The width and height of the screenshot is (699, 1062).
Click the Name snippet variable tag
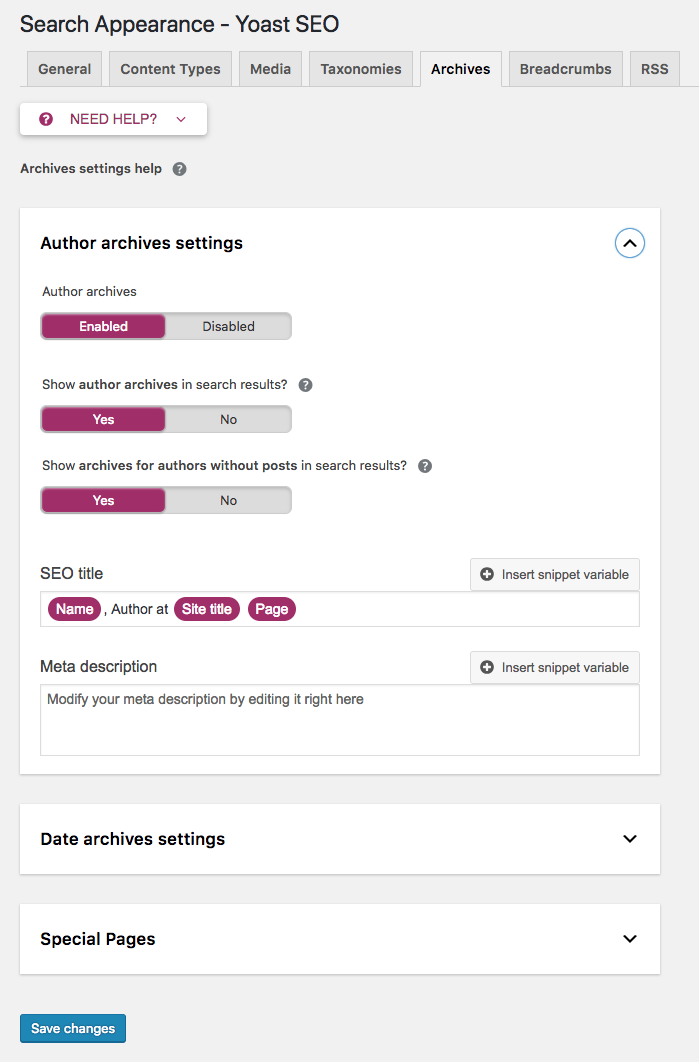pyautogui.click(x=75, y=609)
